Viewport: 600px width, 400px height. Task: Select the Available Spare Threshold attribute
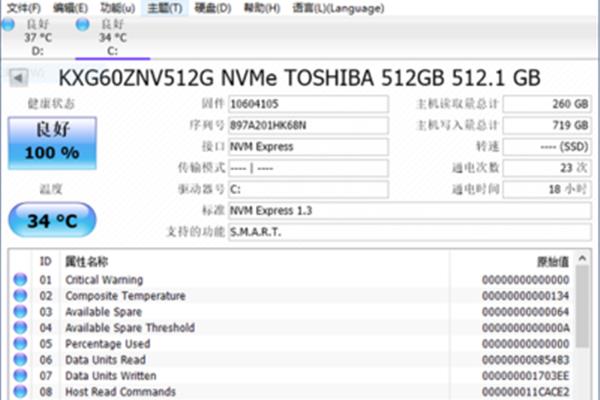coord(130,328)
